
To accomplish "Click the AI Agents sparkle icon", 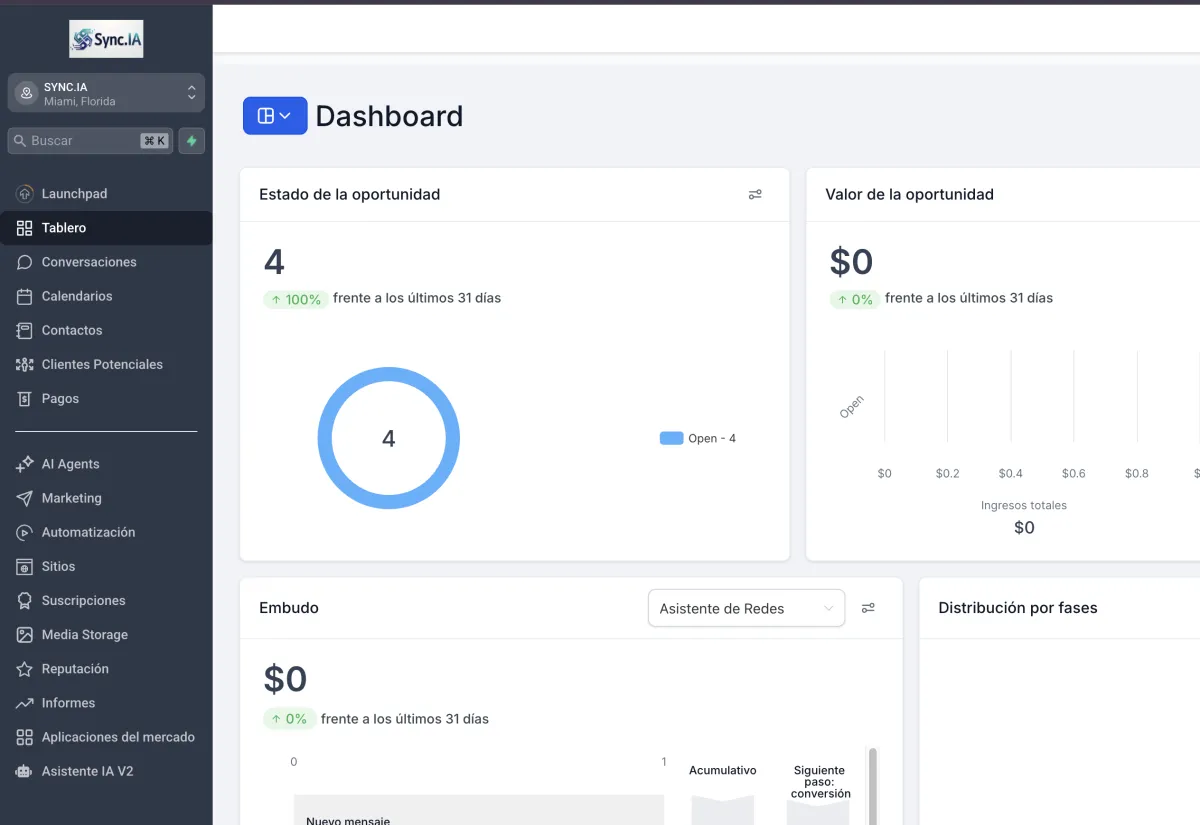I will coord(25,464).
